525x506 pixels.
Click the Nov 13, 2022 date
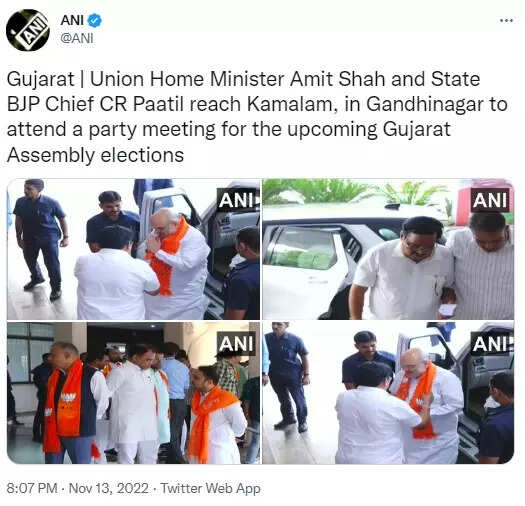click(108, 488)
